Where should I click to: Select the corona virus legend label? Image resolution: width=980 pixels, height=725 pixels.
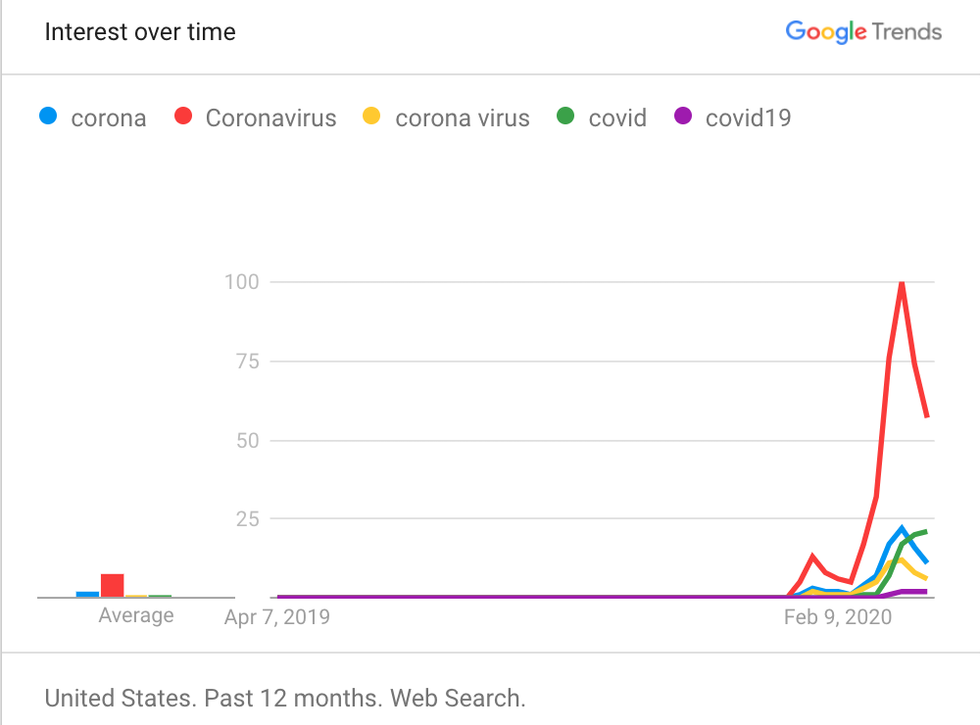(x=462, y=118)
